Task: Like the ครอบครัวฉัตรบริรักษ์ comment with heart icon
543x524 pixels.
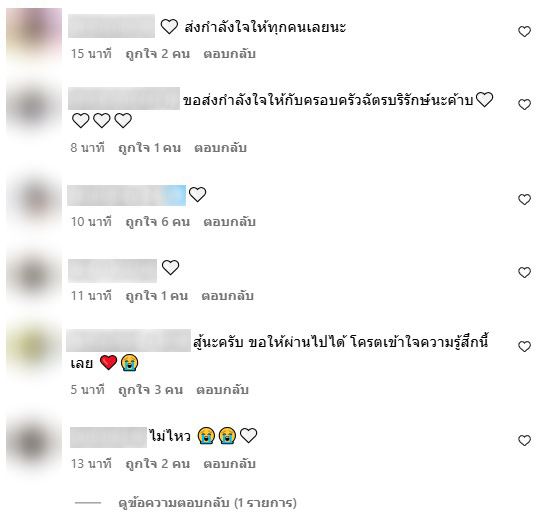Action: coord(524,105)
